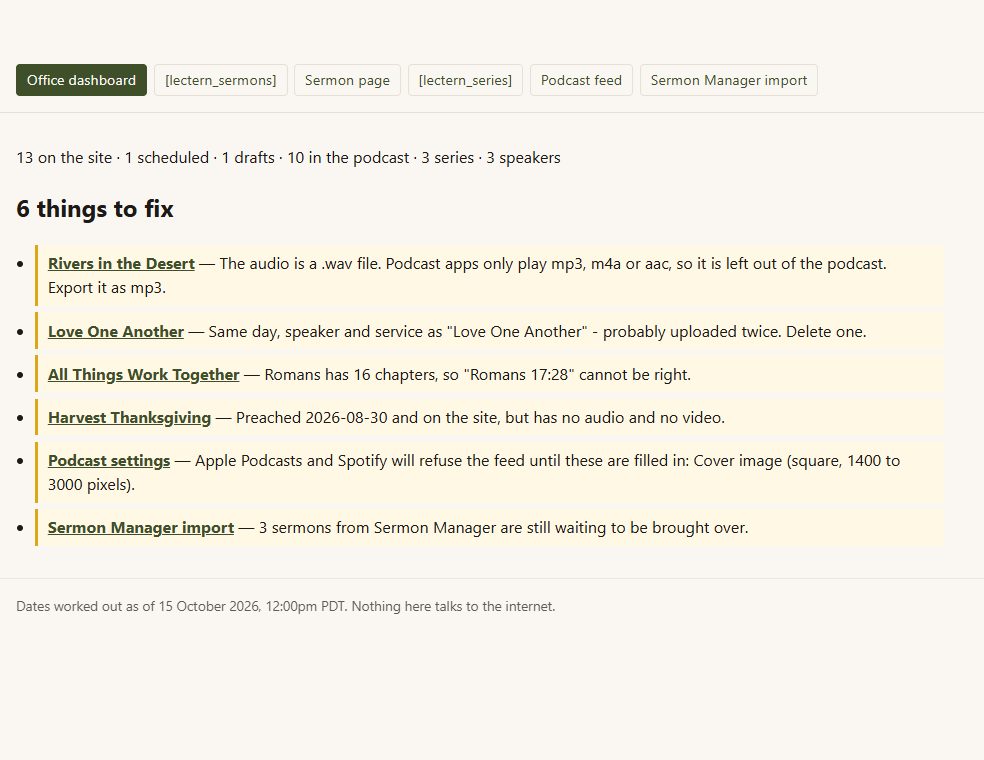The width and height of the screenshot is (984, 760).
Task: Click the "Dates worked out as of" footer note
Action: (286, 606)
